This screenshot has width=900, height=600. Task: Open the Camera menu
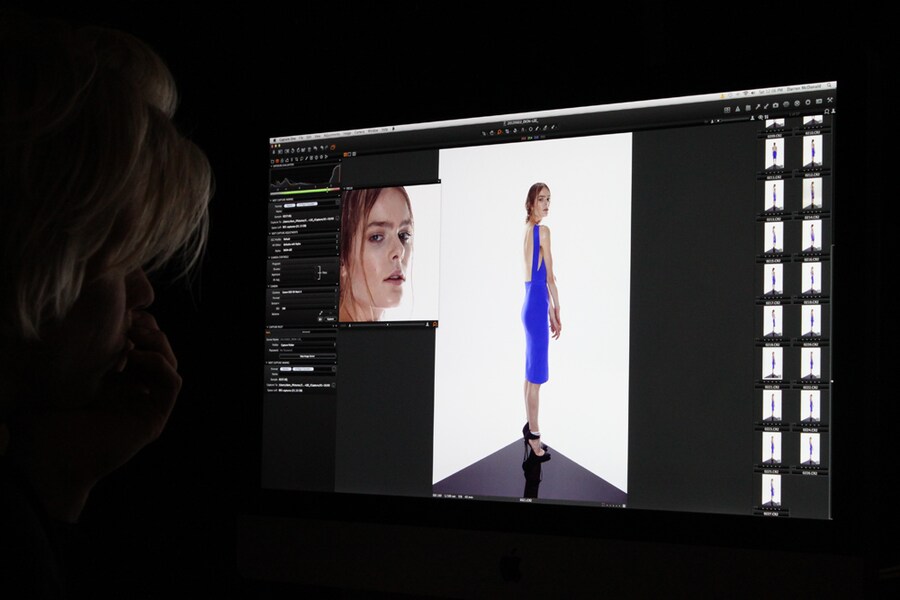(359, 132)
